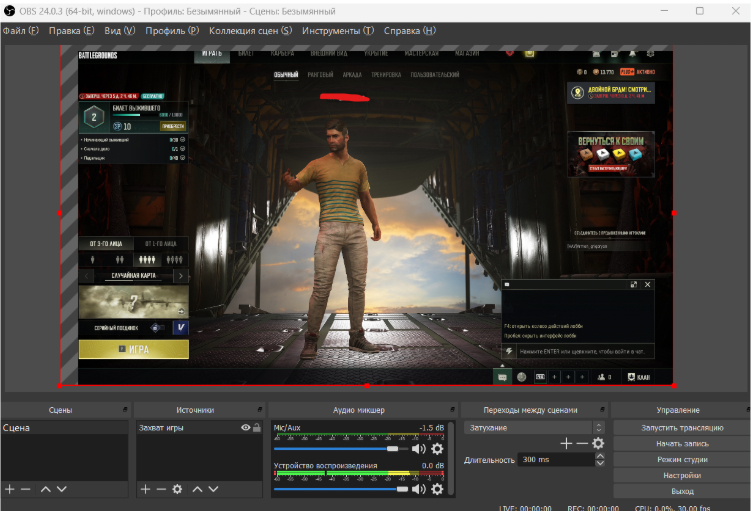Add a new source in Источники panel
Image resolution: width=751 pixels, height=511 pixels.
pos(145,489)
